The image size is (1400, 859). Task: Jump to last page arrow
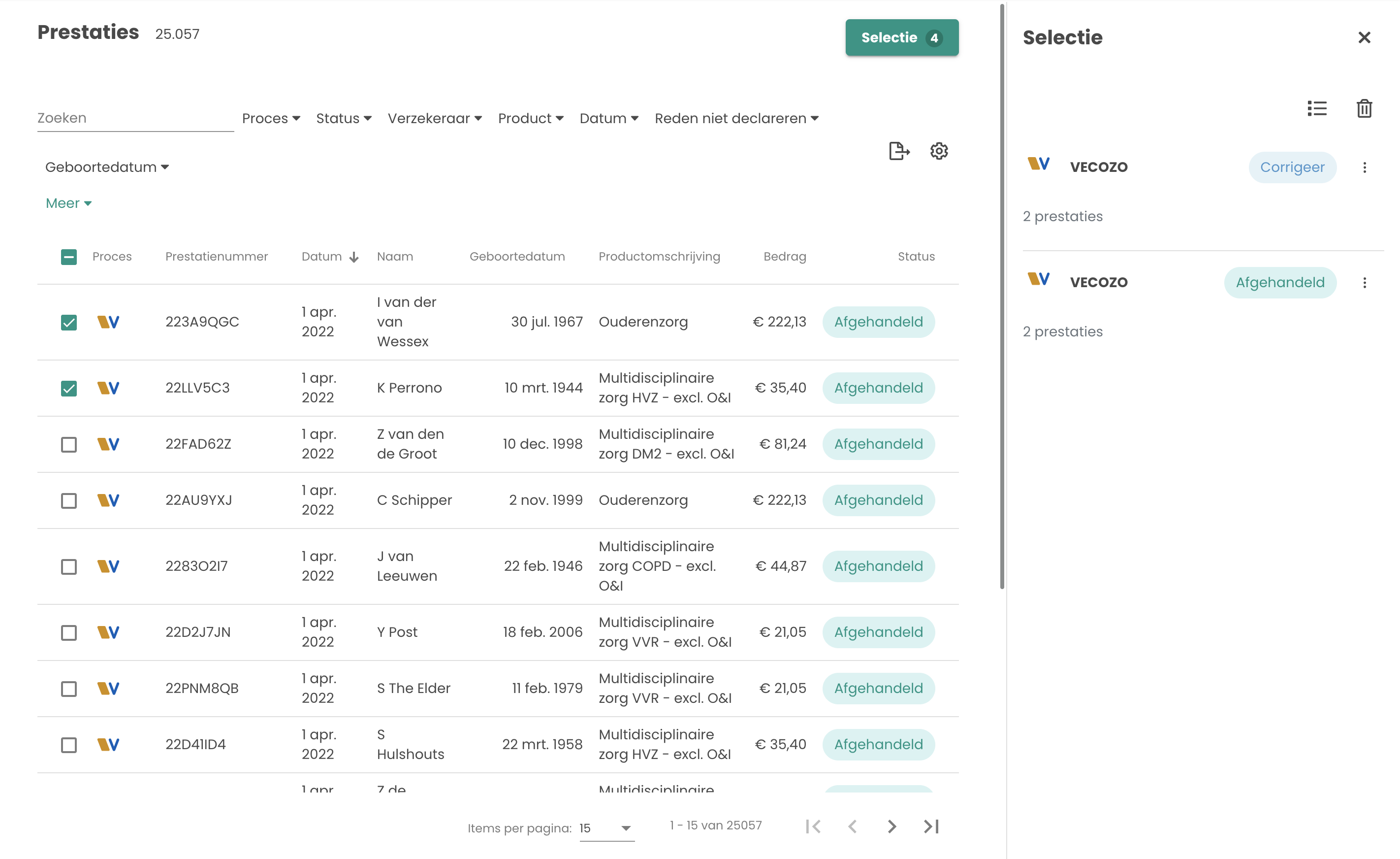pyautogui.click(x=931, y=826)
